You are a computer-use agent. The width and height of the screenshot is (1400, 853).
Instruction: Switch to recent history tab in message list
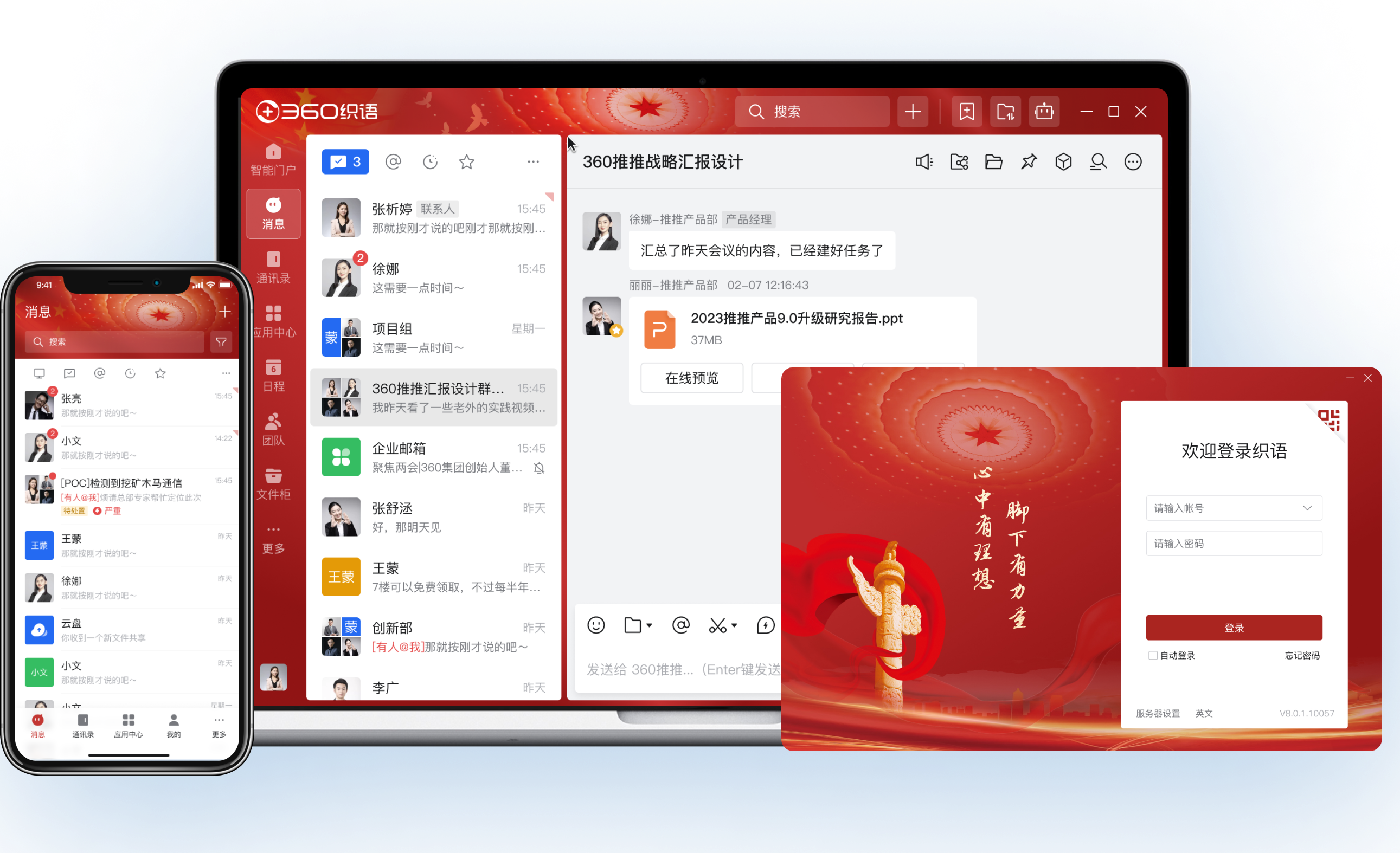pos(430,162)
